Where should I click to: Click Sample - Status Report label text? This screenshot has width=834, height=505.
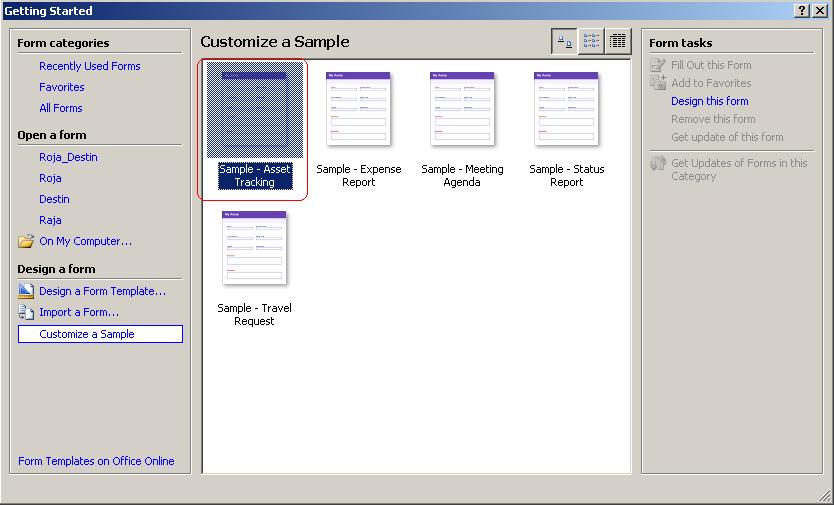tap(566, 176)
